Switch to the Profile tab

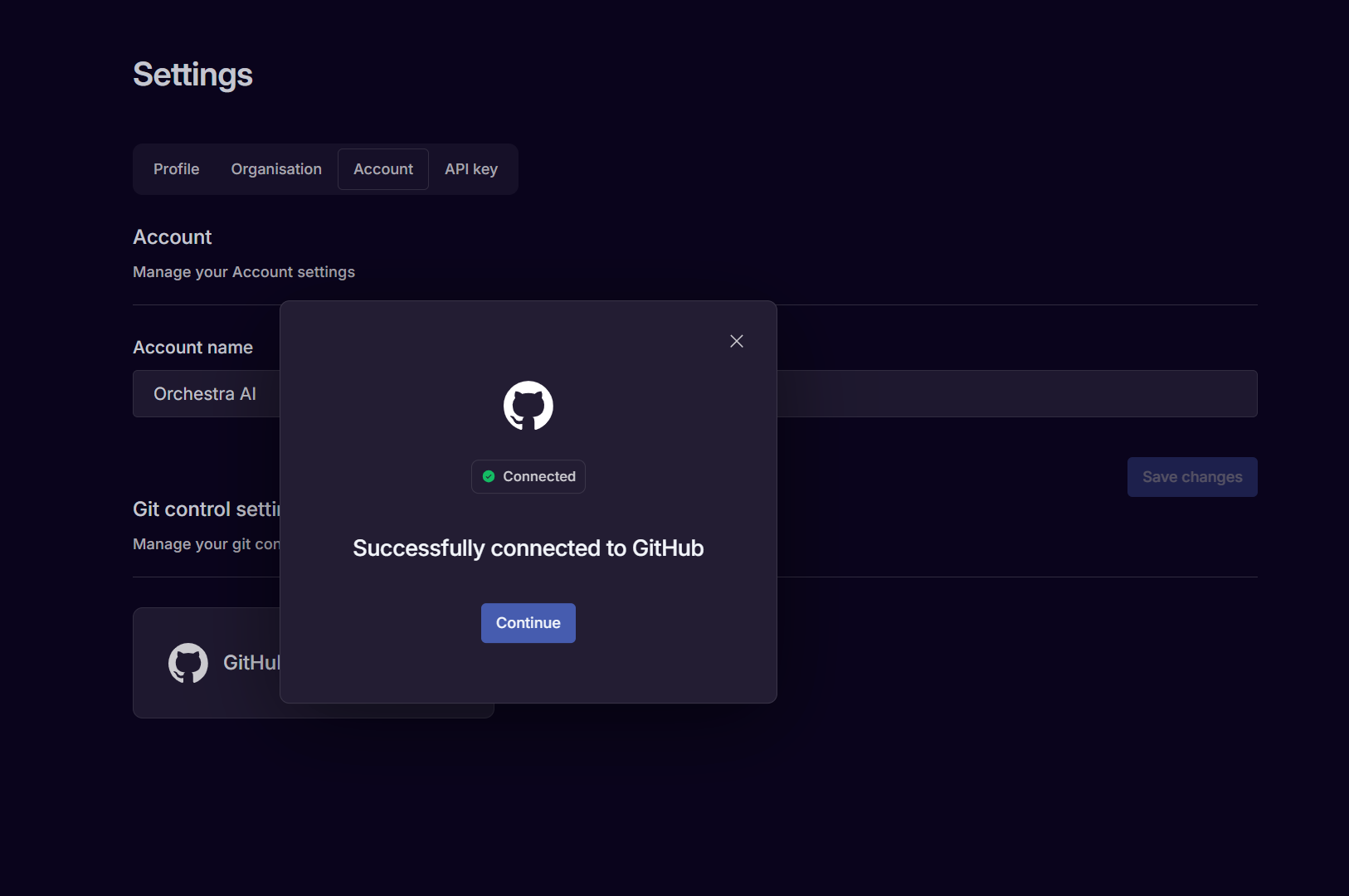coord(176,168)
